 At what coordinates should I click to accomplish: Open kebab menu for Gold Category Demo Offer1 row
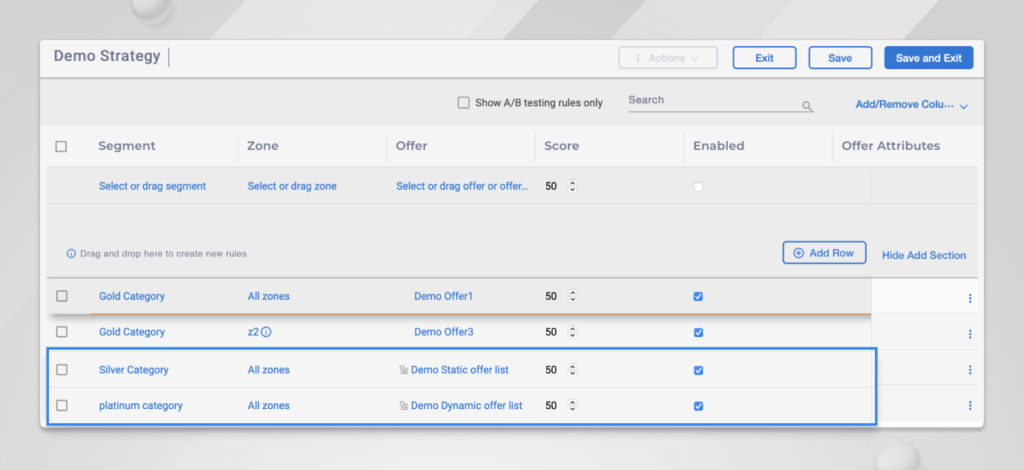point(969,298)
